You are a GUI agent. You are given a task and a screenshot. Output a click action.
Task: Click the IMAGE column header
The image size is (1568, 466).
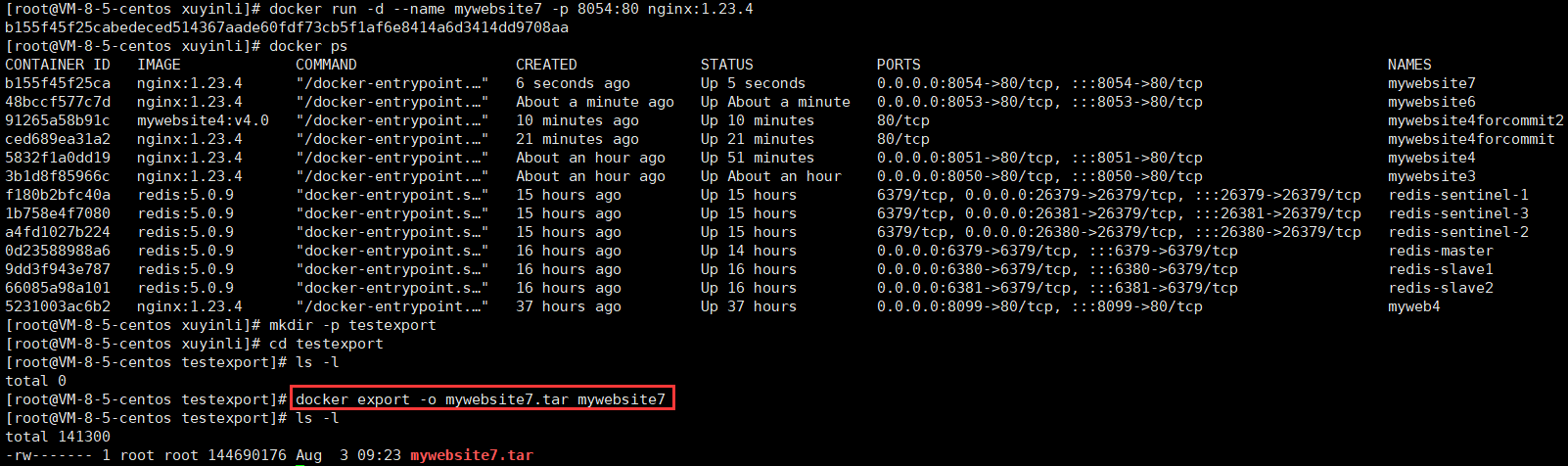click(x=159, y=65)
